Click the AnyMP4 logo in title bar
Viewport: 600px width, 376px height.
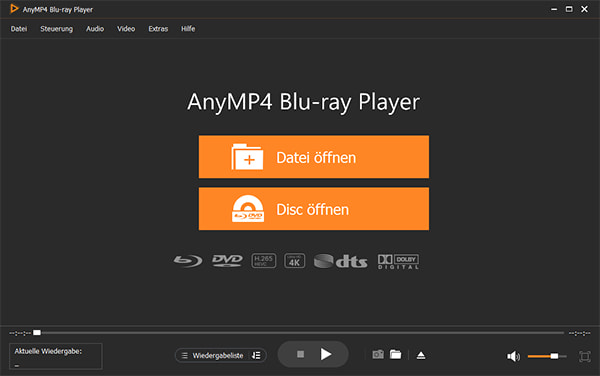coord(14,8)
